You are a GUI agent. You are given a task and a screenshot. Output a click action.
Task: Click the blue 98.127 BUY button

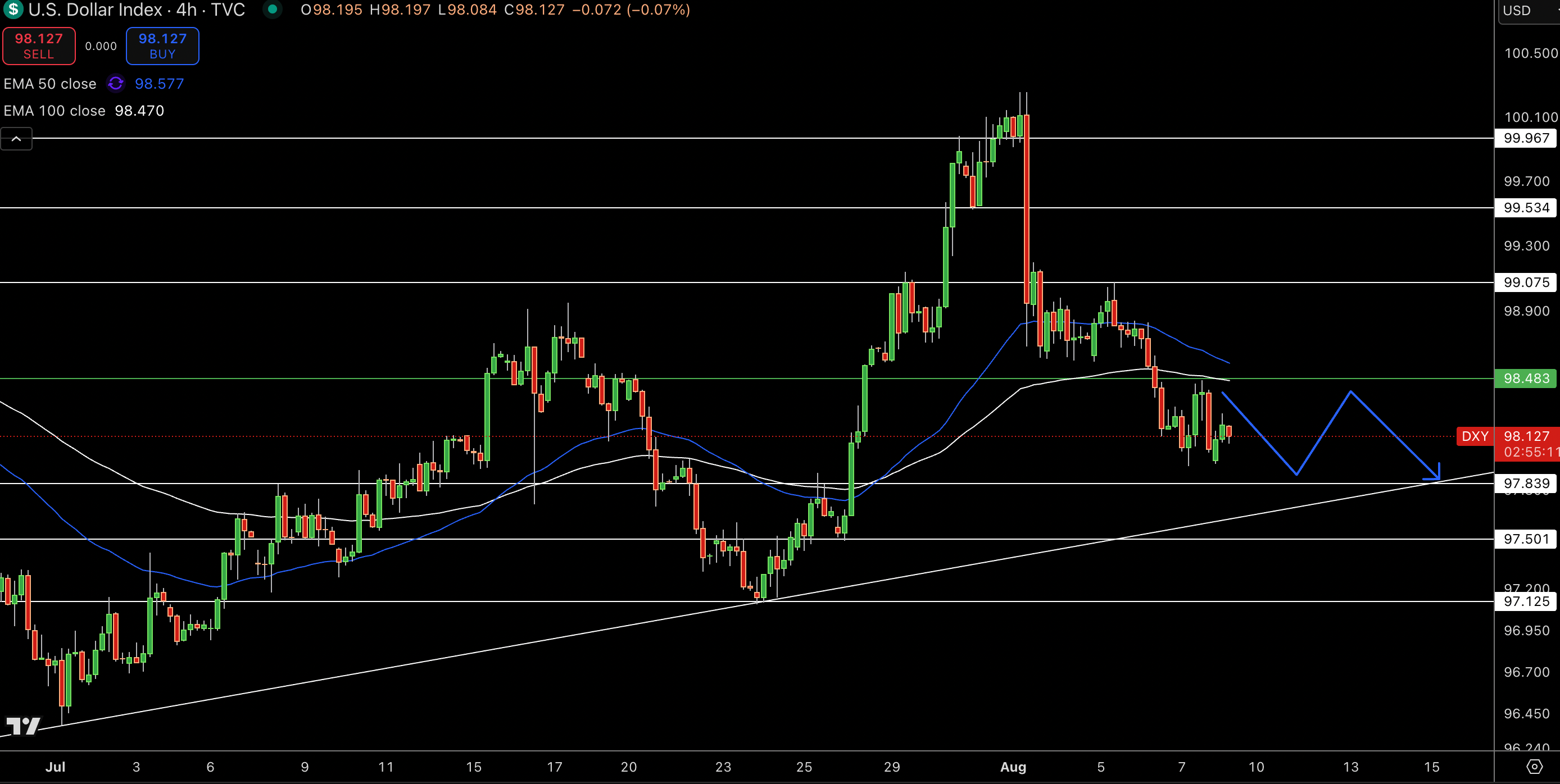point(162,46)
